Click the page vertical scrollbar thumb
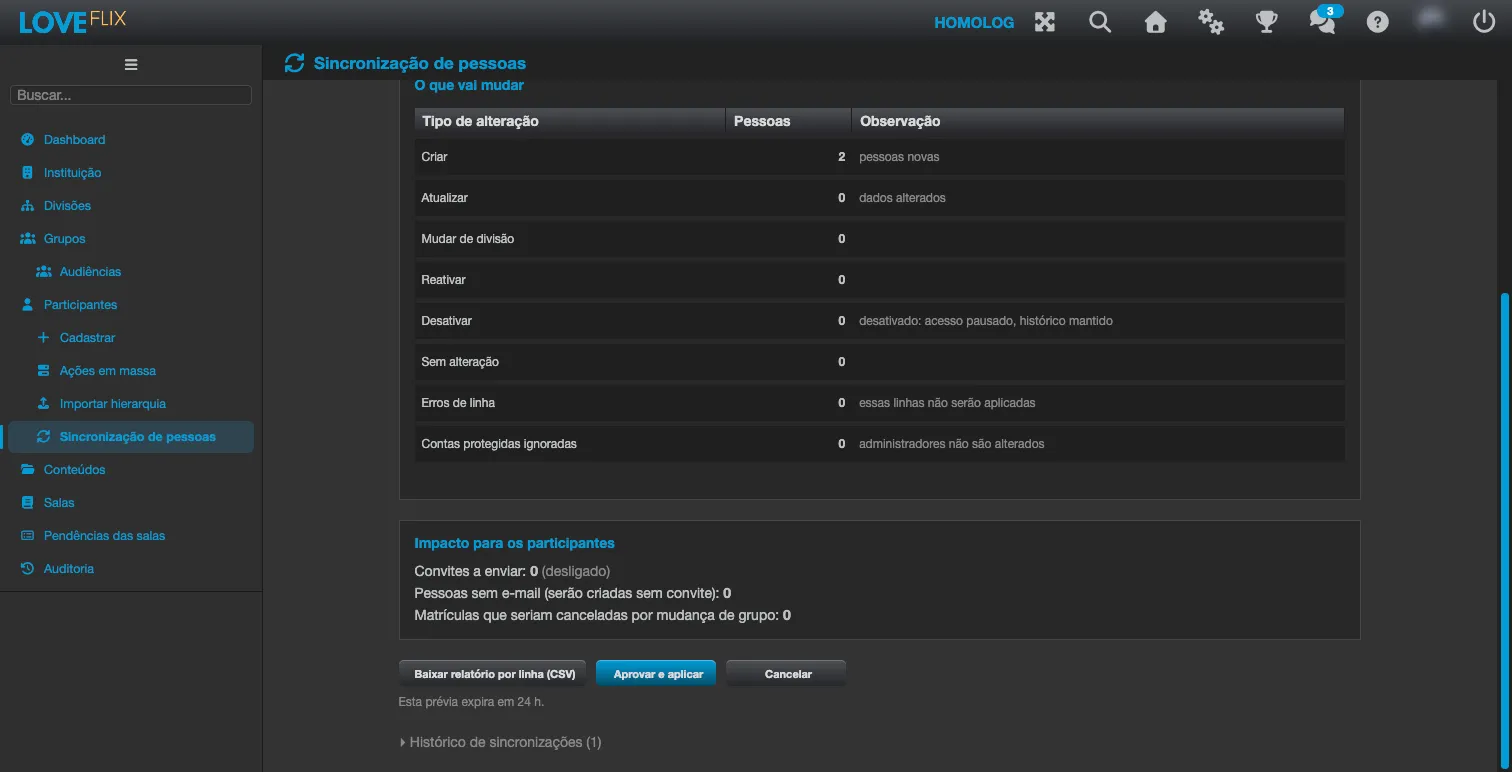1512x772 pixels. [x=1503, y=530]
